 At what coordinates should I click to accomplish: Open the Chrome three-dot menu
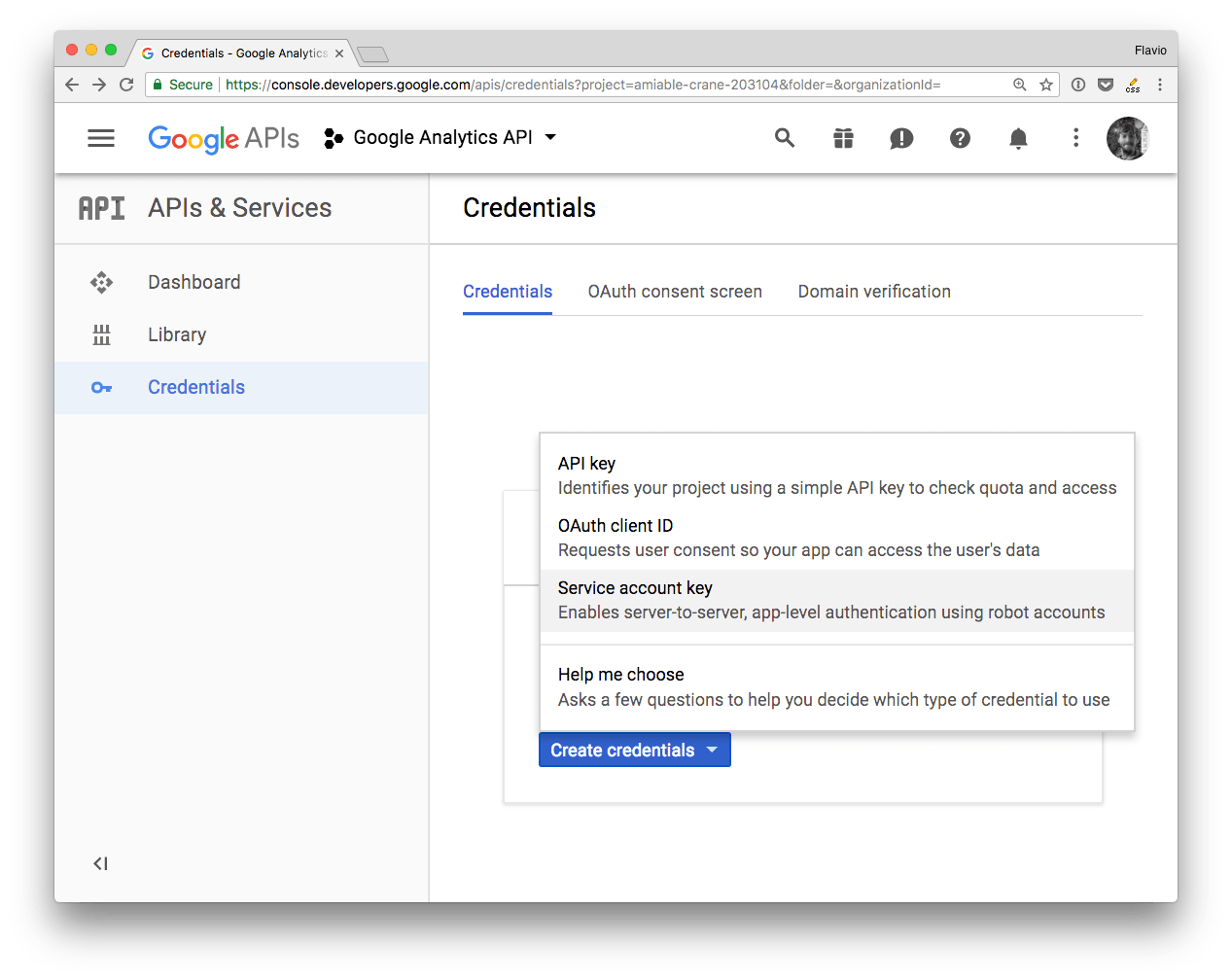coord(1160,85)
